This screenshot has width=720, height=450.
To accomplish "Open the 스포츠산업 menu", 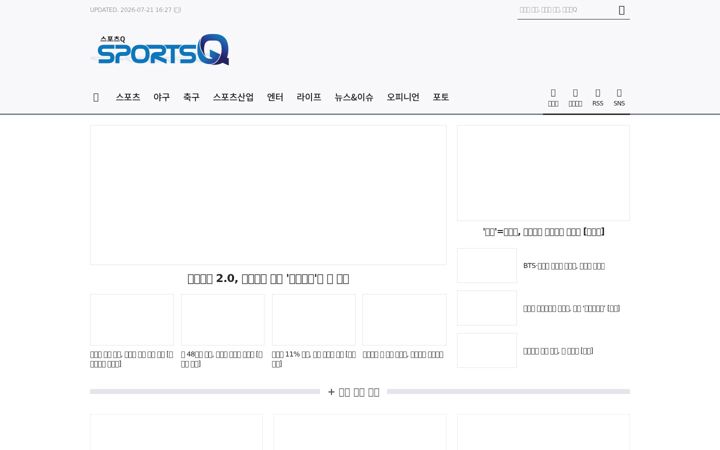I will (x=233, y=97).
